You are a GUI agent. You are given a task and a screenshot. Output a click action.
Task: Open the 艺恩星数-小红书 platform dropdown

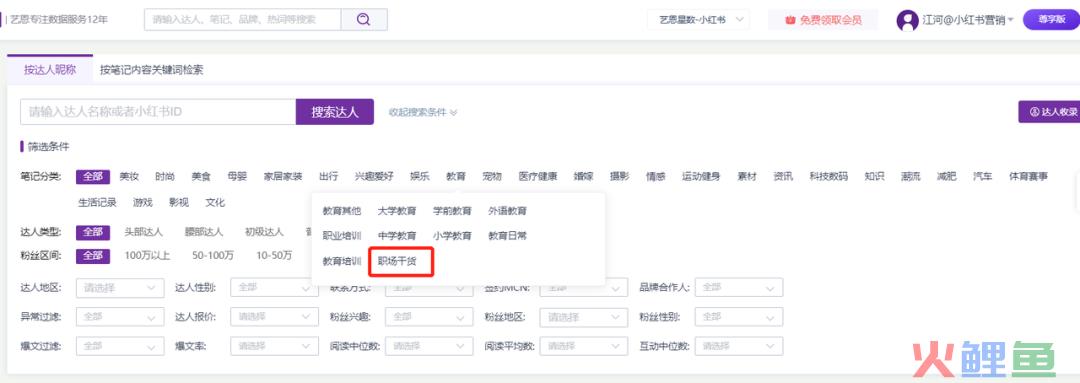coord(698,20)
